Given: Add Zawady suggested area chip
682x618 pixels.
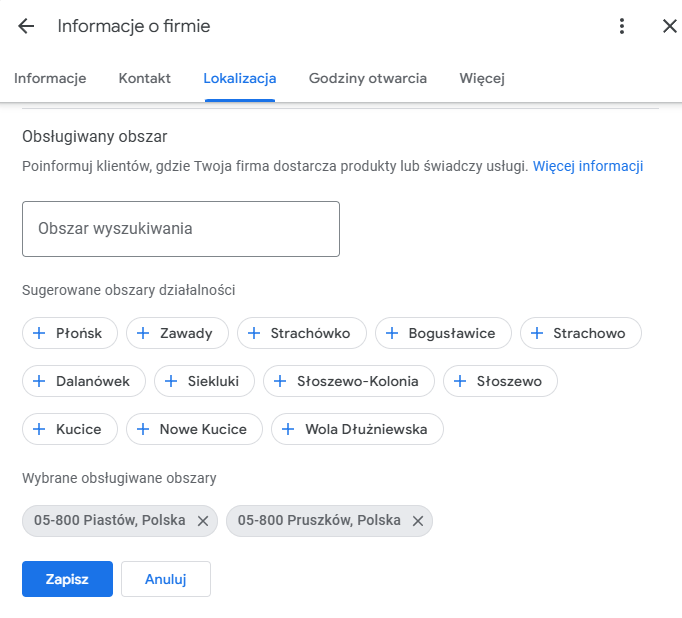Looking at the screenshot, I should 177,333.
